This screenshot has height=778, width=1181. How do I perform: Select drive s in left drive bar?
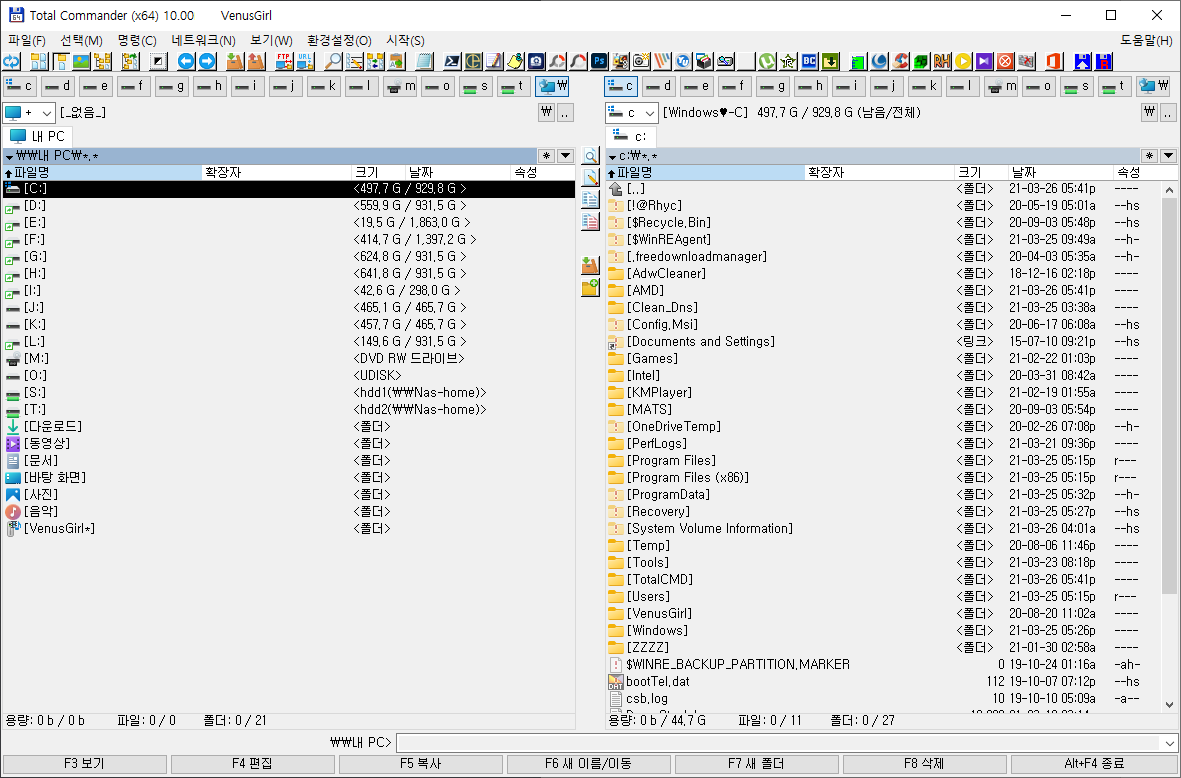click(476, 87)
